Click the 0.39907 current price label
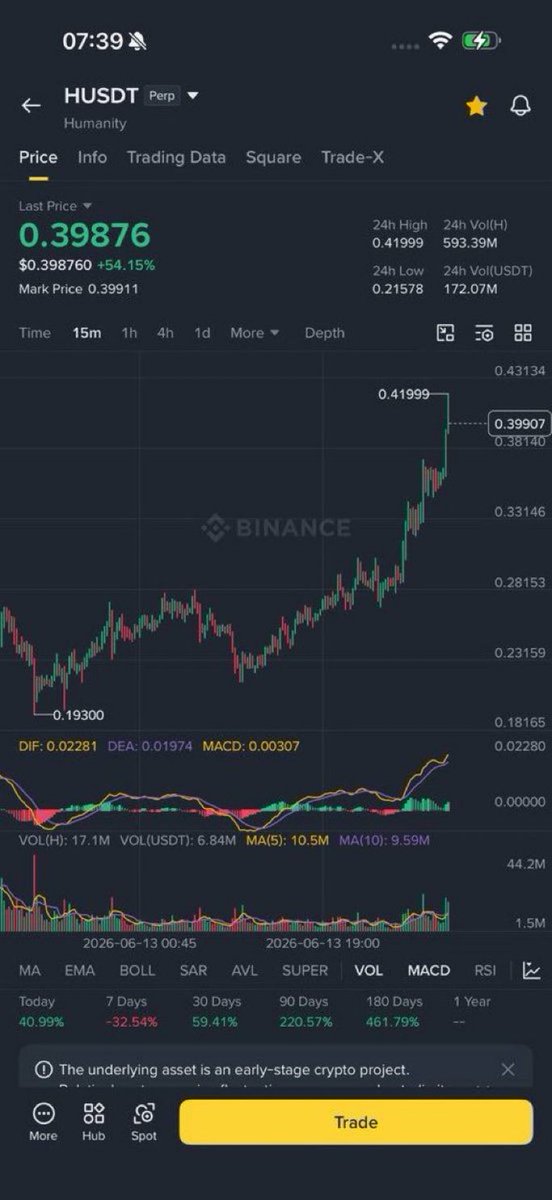 (x=519, y=424)
